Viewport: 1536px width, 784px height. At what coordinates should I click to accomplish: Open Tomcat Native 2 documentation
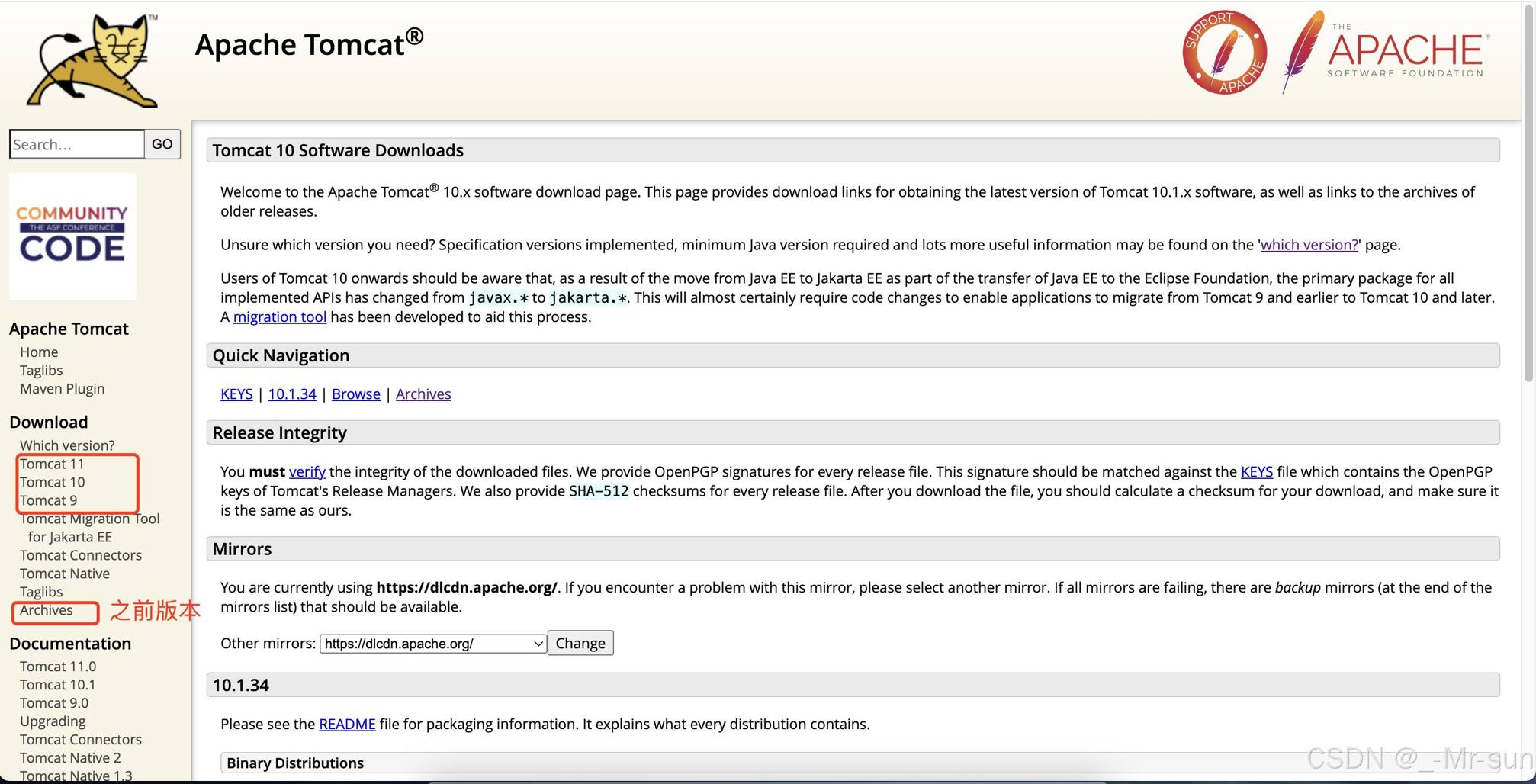click(x=70, y=757)
